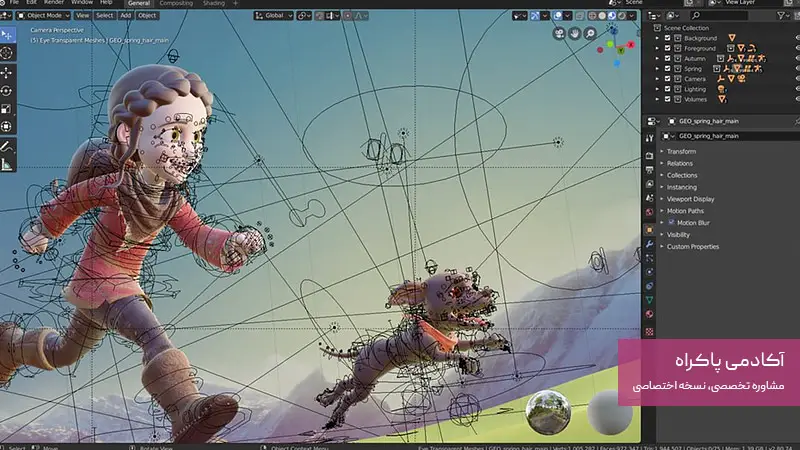Open the Object Mode dropdown

coord(45,16)
